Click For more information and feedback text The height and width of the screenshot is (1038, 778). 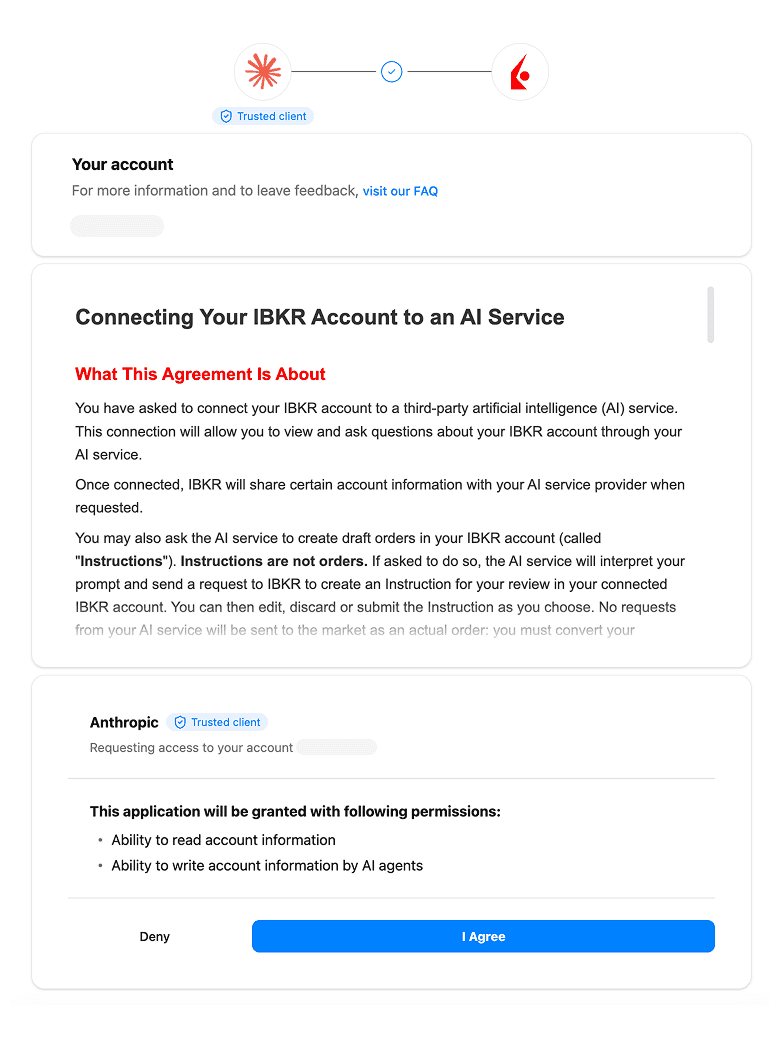tap(215, 191)
